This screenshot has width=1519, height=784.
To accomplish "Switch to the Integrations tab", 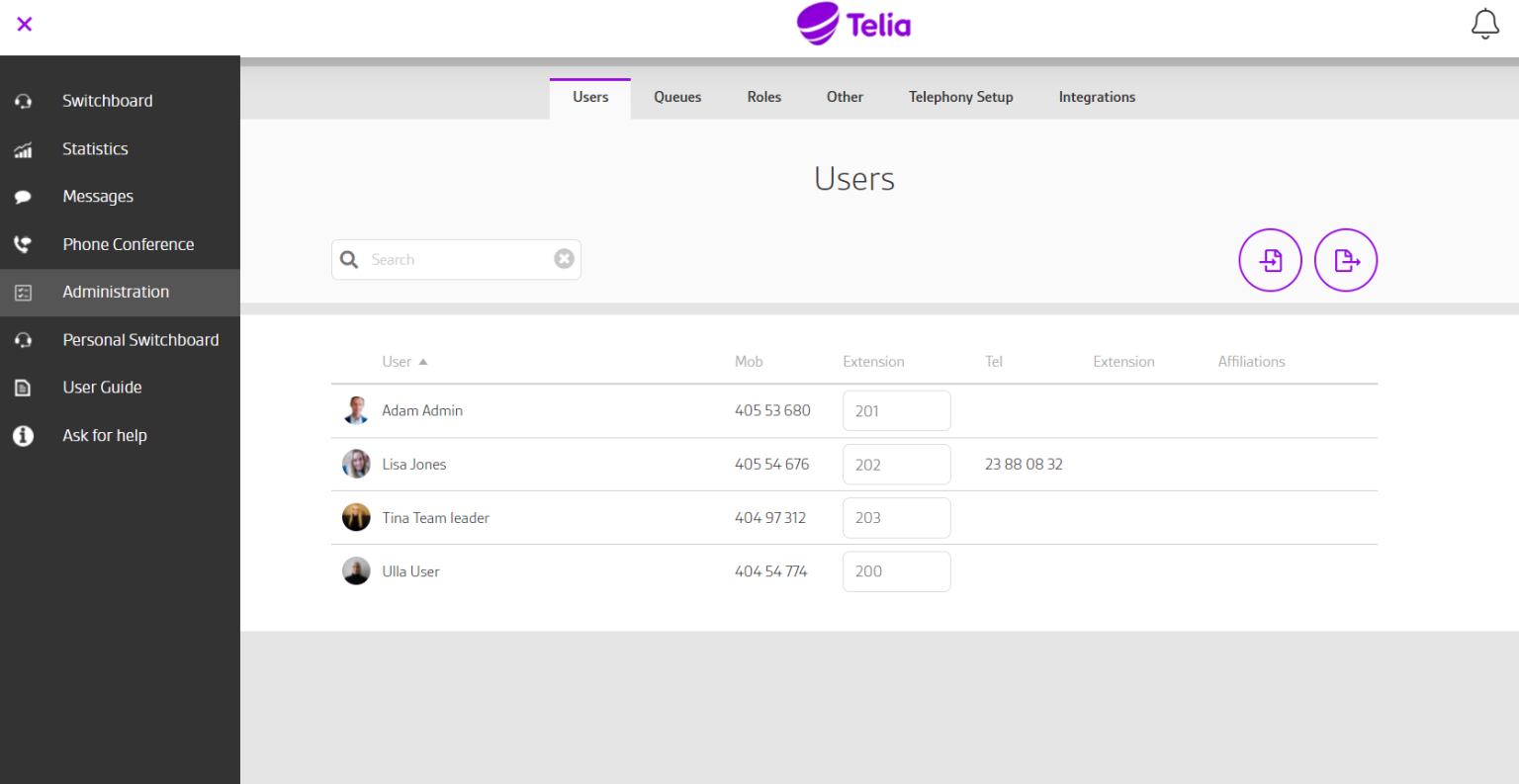I will point(1097,97).
